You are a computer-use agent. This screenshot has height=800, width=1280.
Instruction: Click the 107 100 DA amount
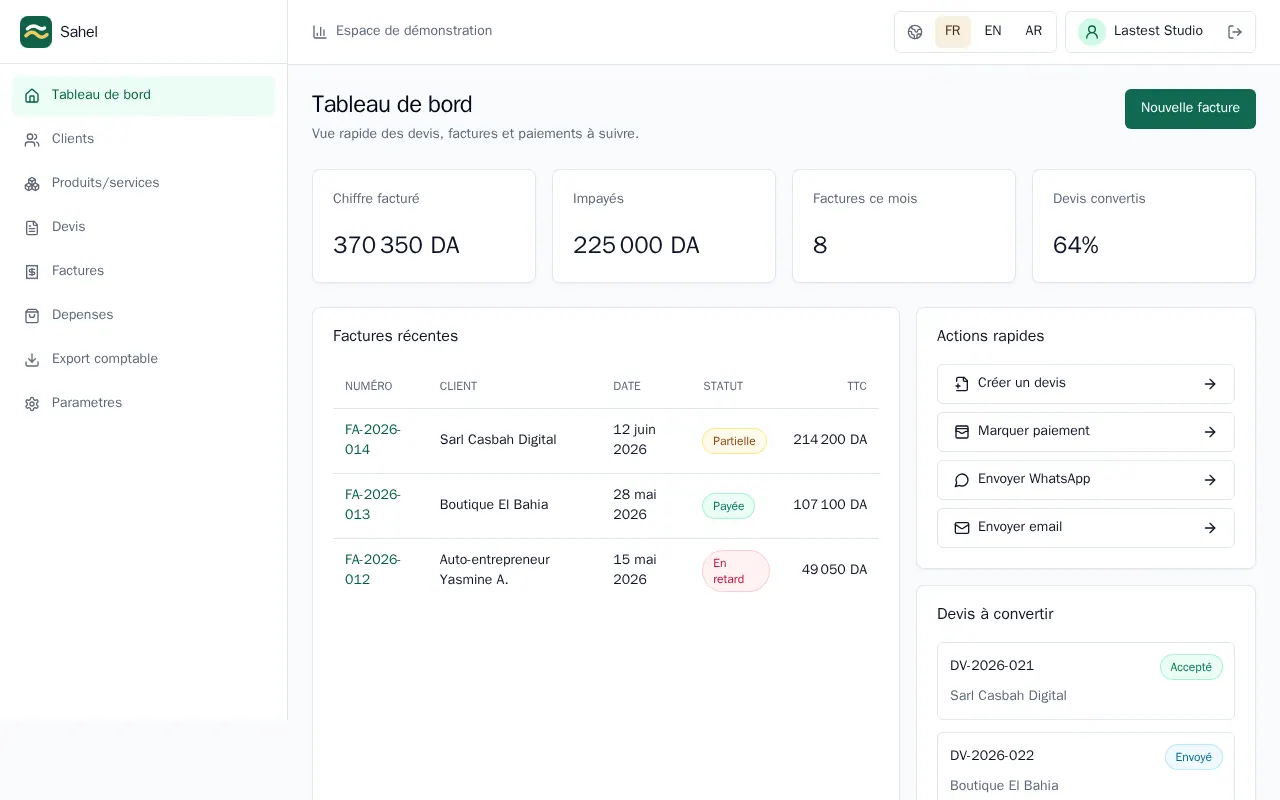pos(830,505)
